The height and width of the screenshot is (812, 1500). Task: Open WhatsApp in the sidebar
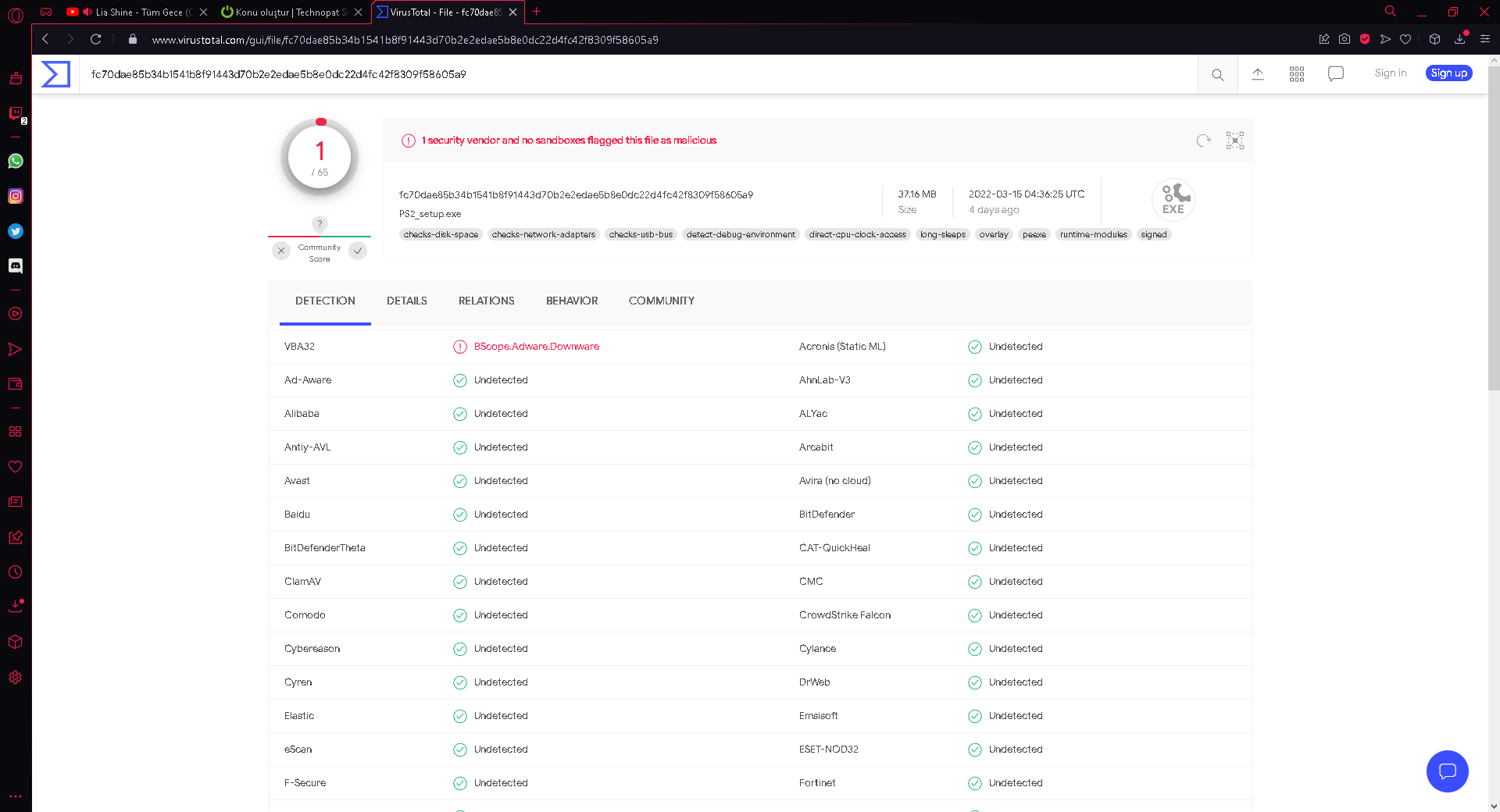pyautogui.click(x=16, y=161)
